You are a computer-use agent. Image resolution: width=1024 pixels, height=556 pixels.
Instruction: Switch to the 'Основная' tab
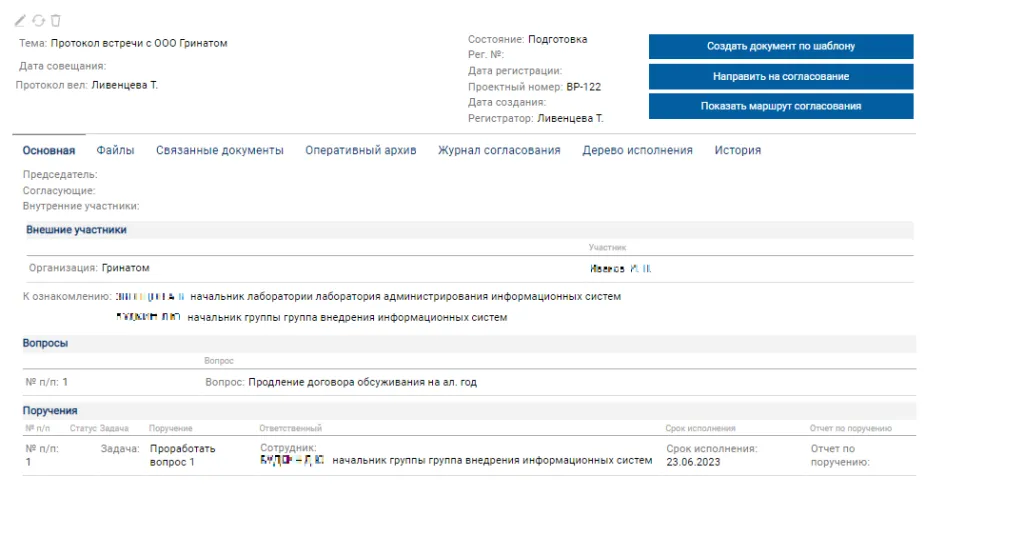[49, 150]
